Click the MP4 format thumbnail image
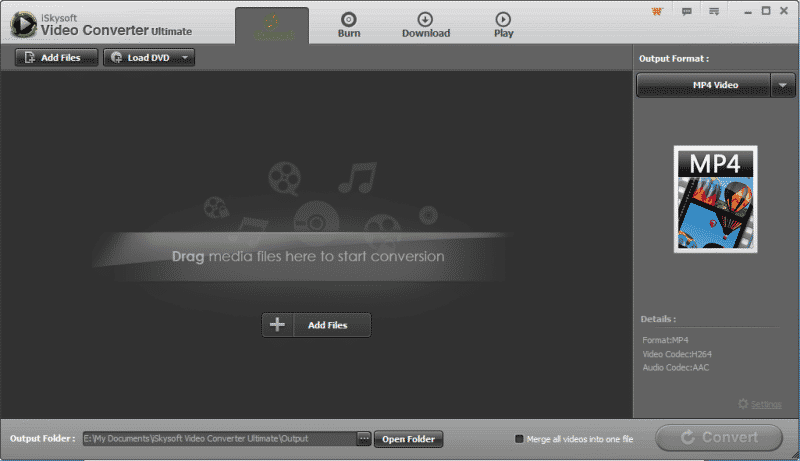Screen dimensions: 800x461 [x=715, y=199]
